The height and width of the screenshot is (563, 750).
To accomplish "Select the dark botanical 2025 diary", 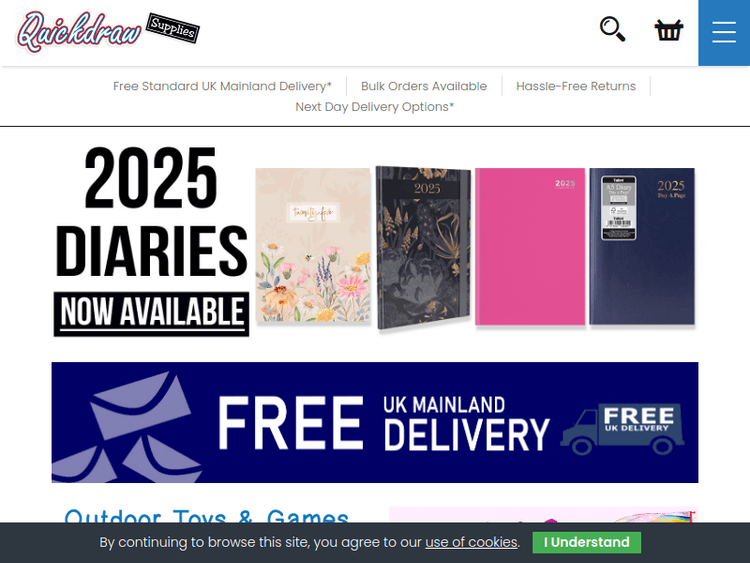I will tap(423, 247).
